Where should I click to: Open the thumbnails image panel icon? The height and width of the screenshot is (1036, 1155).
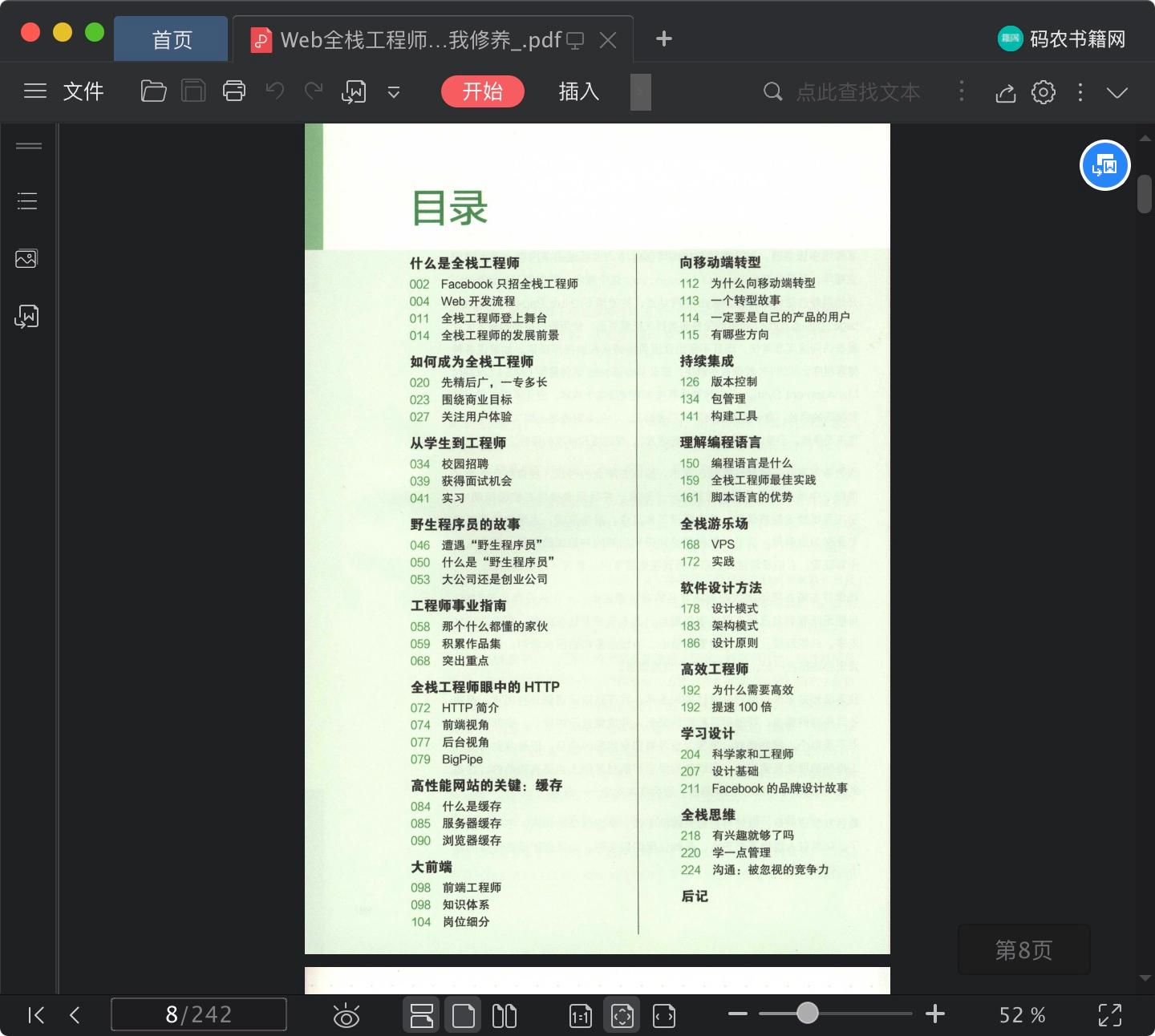(x=26, y=259)
